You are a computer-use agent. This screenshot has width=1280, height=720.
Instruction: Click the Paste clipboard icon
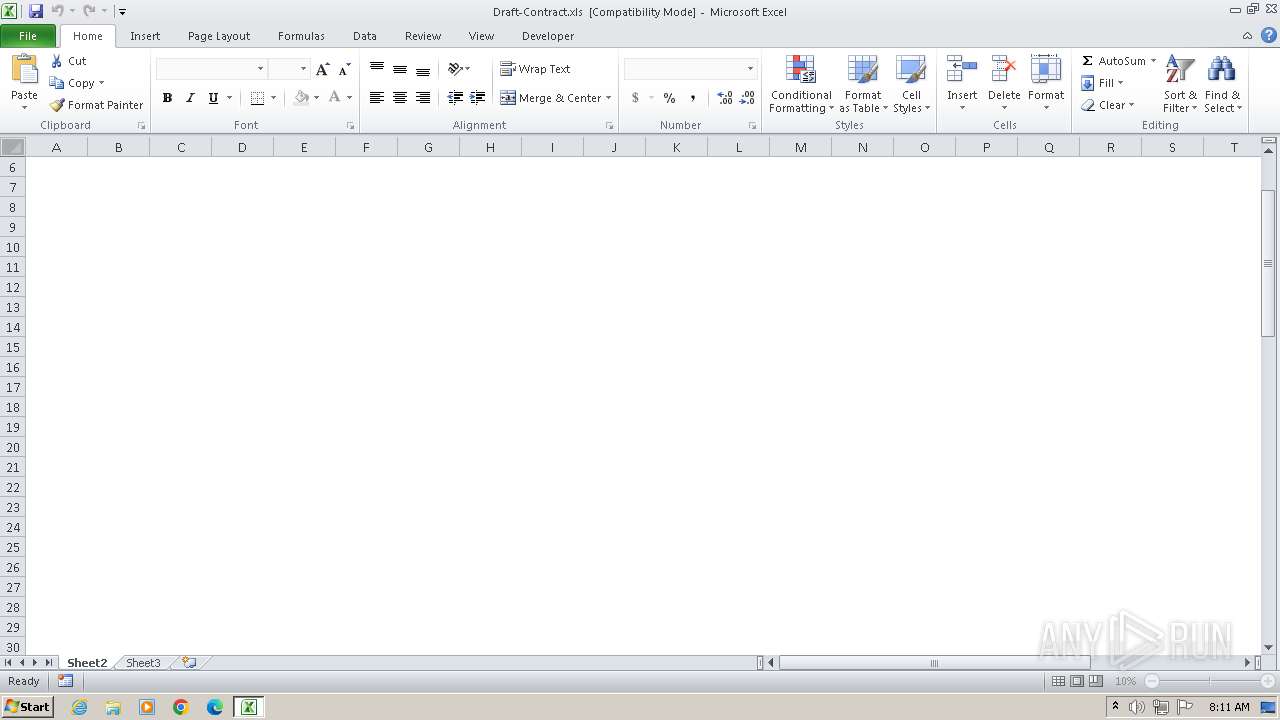[24, 70]
